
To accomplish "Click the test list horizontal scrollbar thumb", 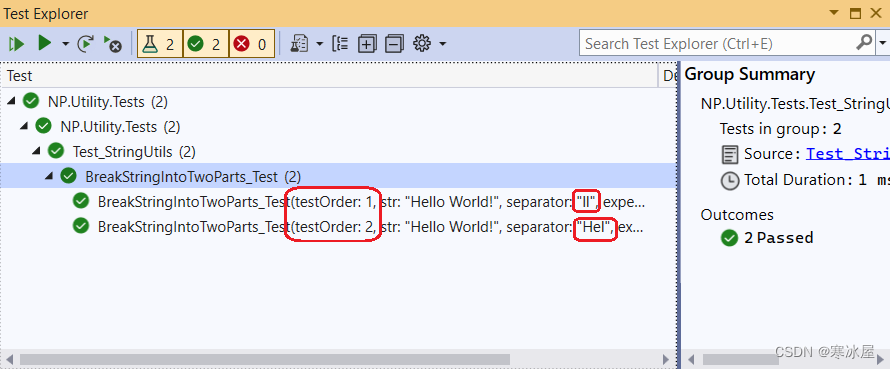I will coord(265,359).
